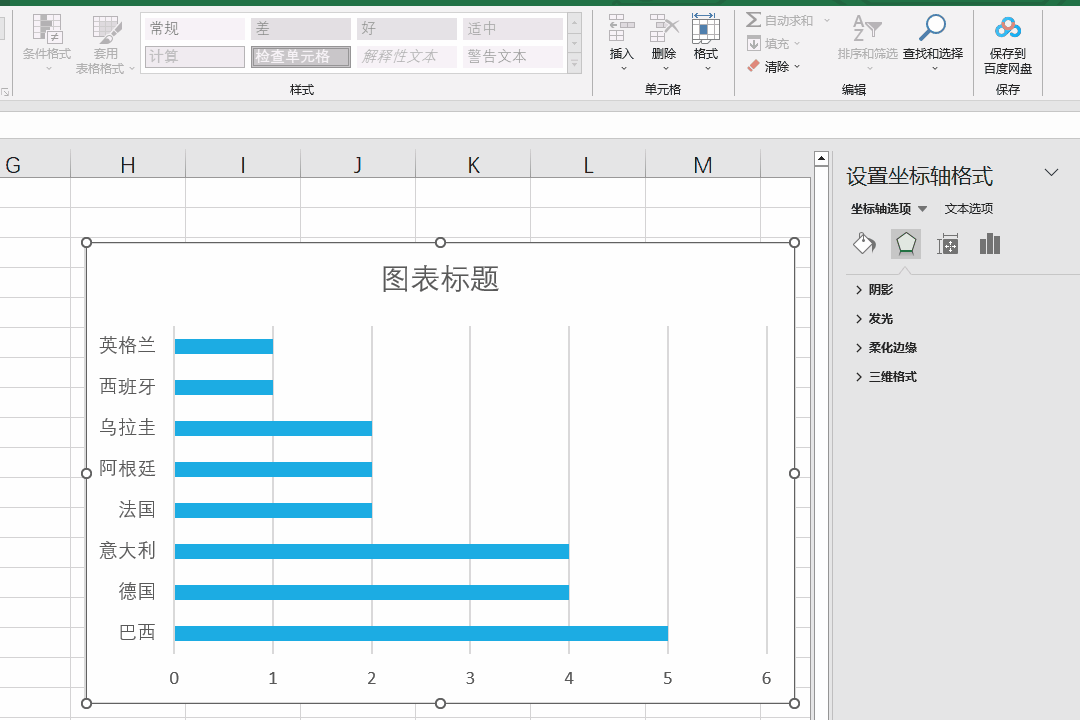Apply the 好 (Good) cell style

pos(407,28)
